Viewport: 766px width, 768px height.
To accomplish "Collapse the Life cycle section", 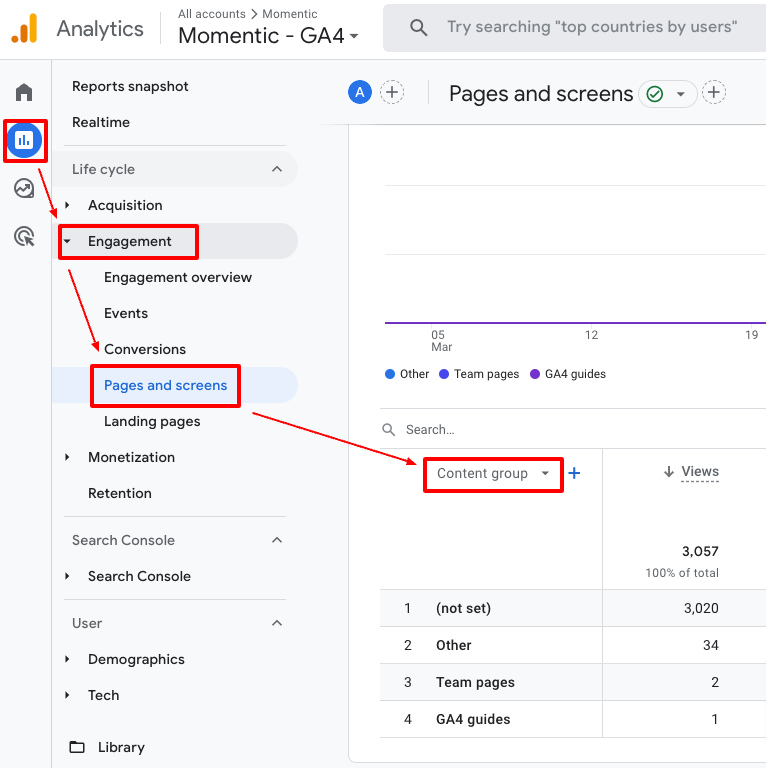I will [277, 169].
